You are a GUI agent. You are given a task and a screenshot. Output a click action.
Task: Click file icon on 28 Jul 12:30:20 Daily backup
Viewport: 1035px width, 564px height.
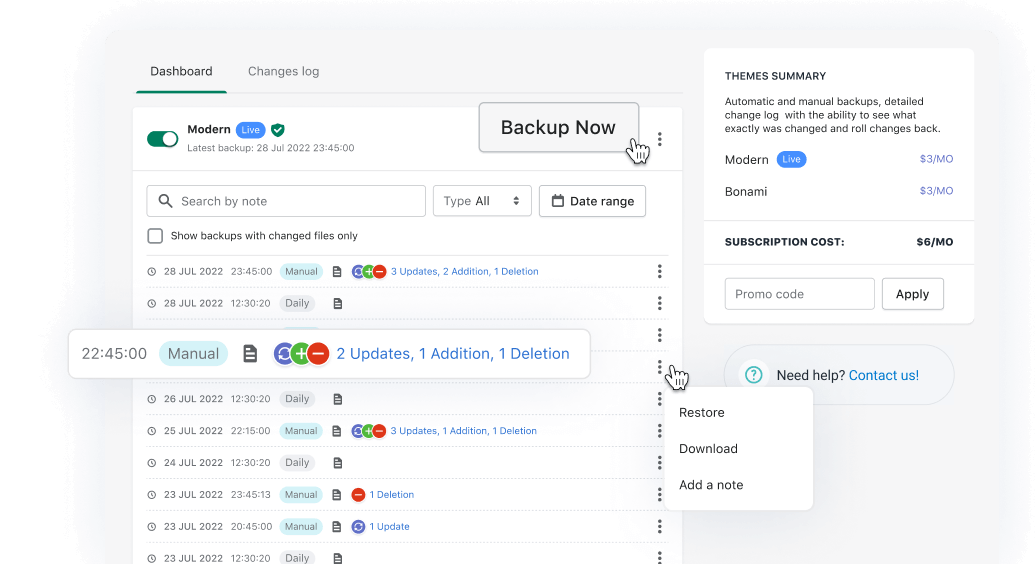338,303
